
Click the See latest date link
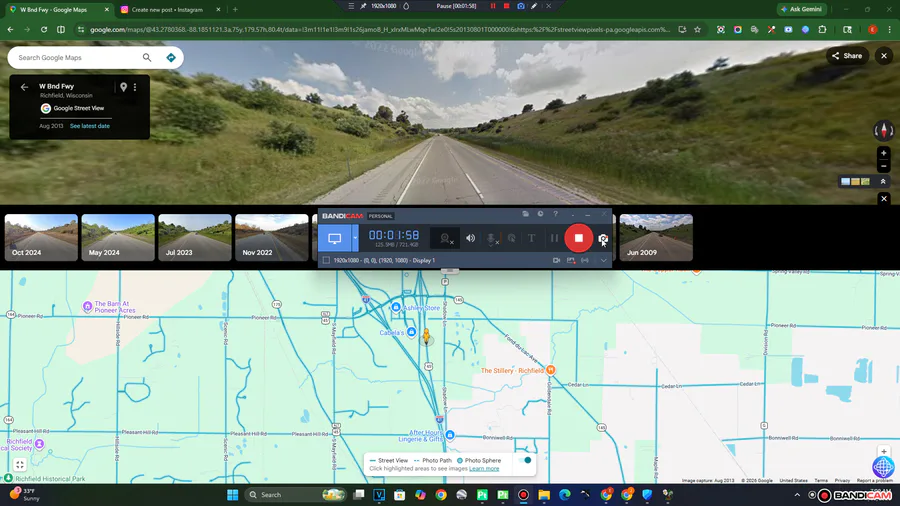point(90,126)
